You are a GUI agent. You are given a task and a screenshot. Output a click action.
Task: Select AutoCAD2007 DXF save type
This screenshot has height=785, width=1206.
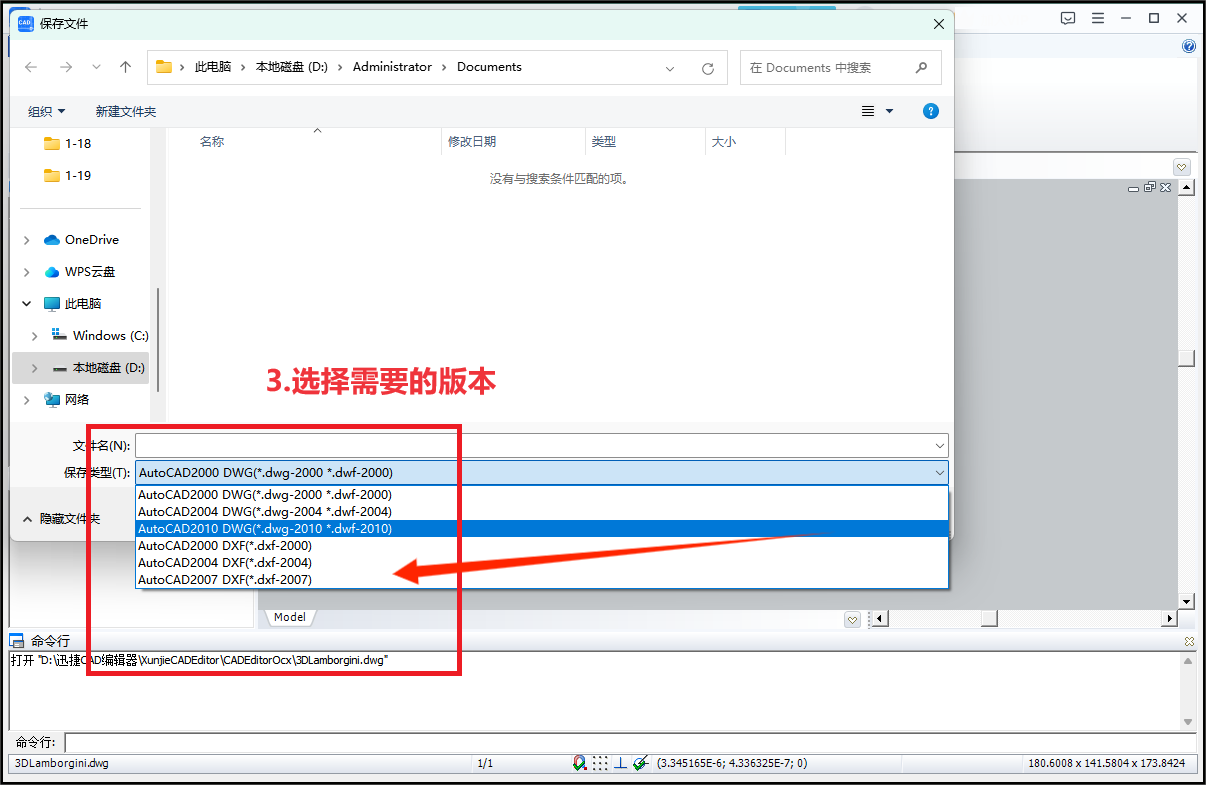(x=542, y=579)
